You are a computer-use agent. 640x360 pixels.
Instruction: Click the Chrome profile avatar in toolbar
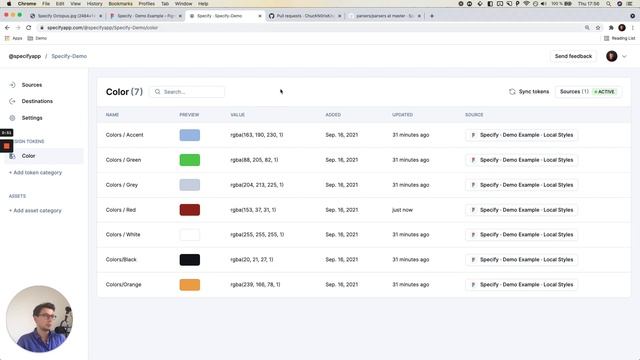[622, 28]
